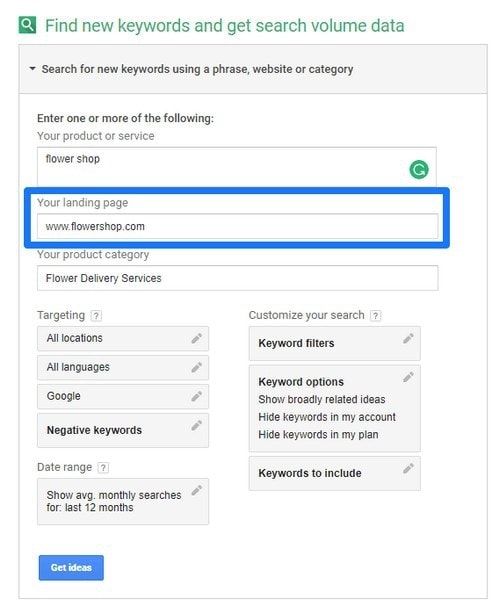
Task: Click pencil icon for Keyword filters
Action: click(408, 339)
